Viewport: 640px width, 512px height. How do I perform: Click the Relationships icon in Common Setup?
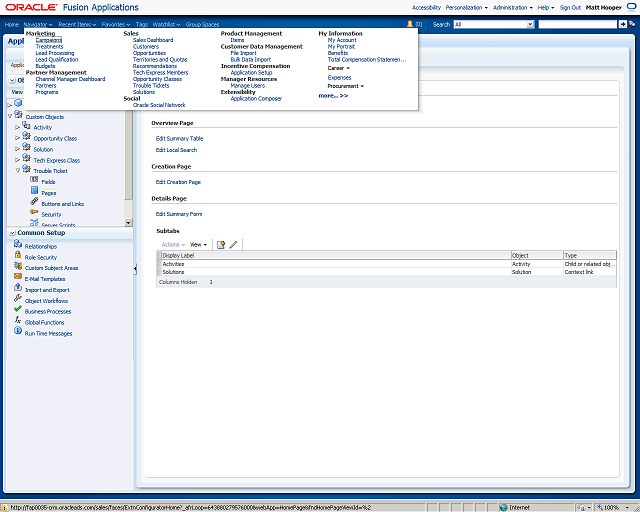(x=18, y=244)
